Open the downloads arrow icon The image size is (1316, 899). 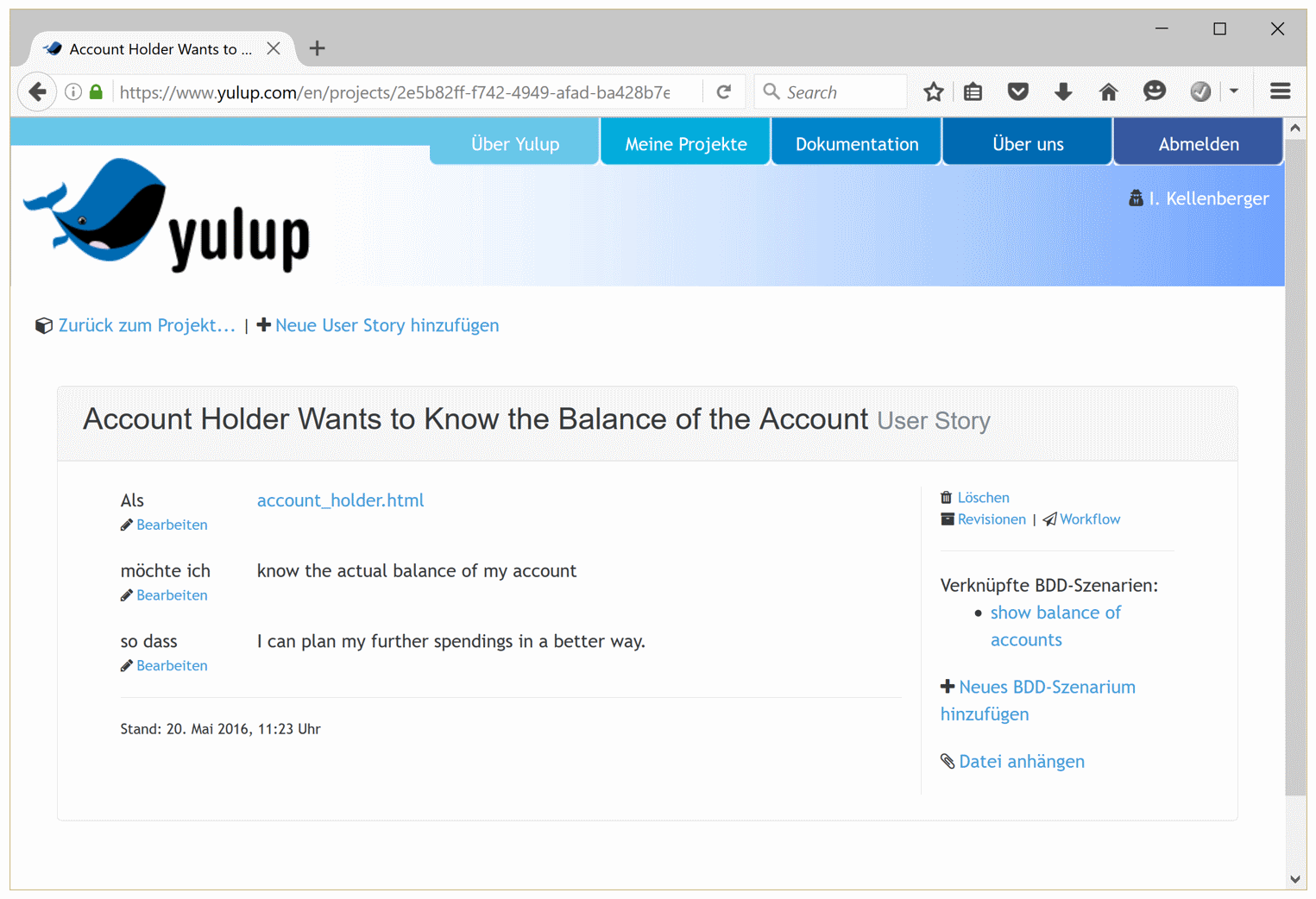pos(1063,91)
